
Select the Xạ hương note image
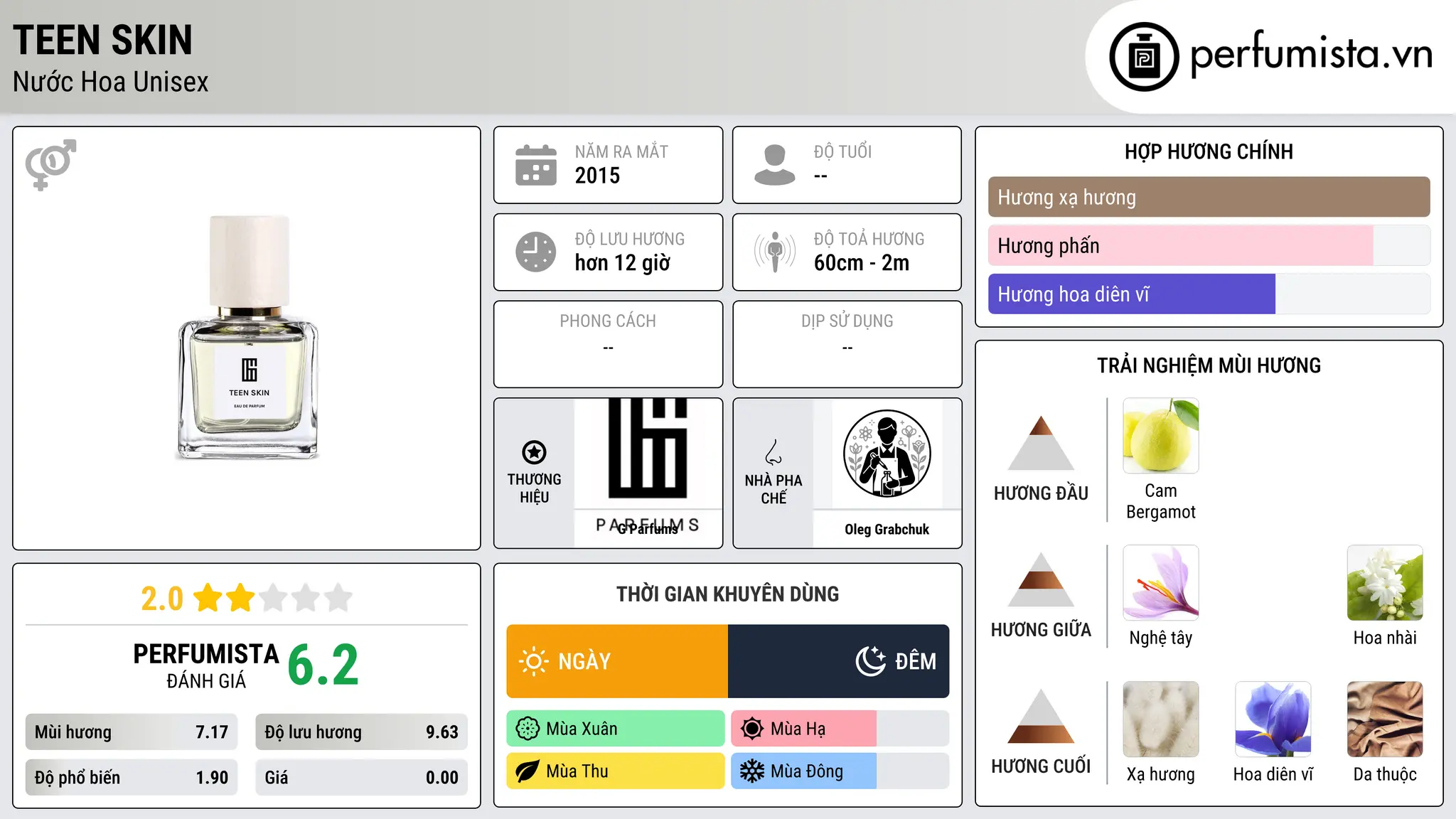pyautogui.click(x=1161, y=719)
